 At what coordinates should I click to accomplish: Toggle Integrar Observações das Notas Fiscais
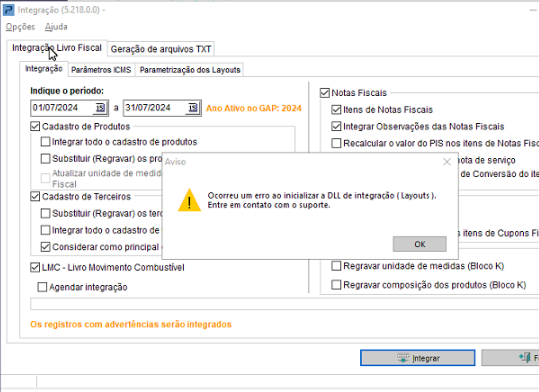tap(336, 127)
